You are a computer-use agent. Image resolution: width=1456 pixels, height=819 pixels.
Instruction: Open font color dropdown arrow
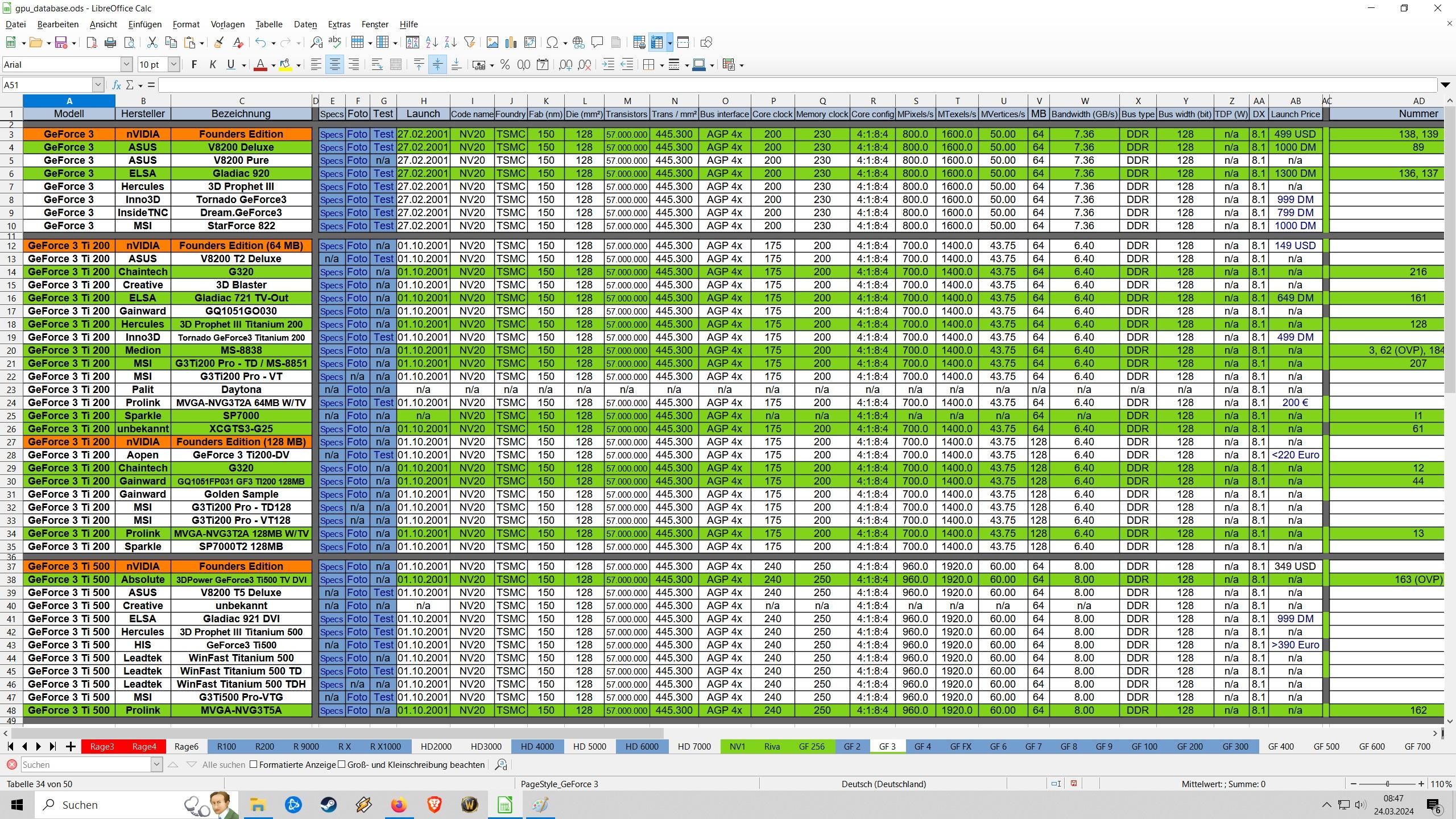274,65
